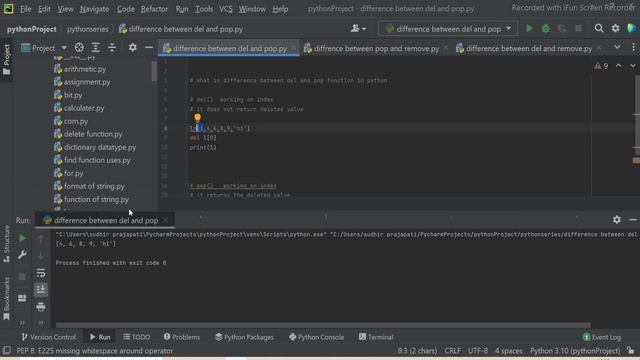Screen dimensions: 640x360
Task: Open Problems tool window
Action: (182, 337)
